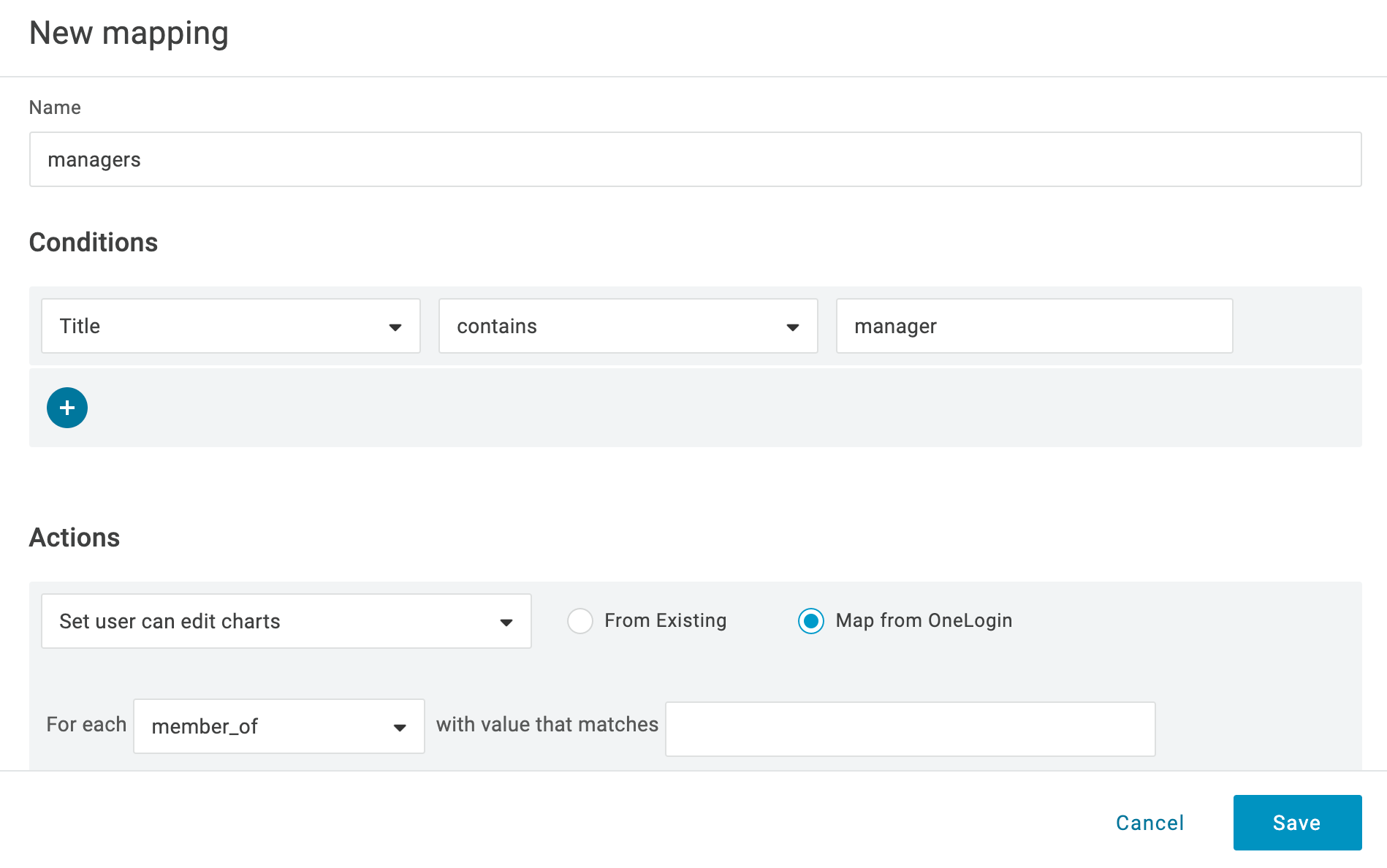
Task: Click arrow beside Set user can edit charts
Action: tap(506, 623)
